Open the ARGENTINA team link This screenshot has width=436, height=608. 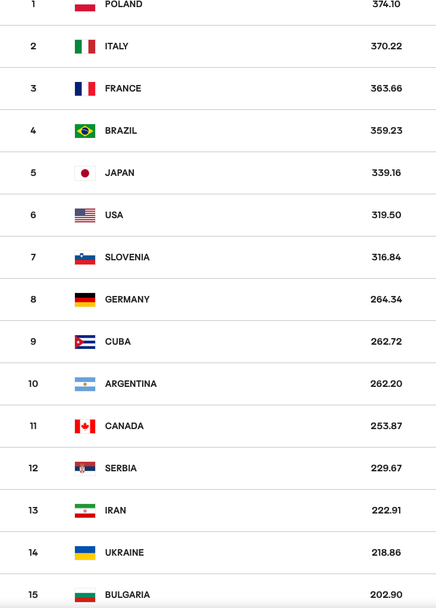pos(131,384)
